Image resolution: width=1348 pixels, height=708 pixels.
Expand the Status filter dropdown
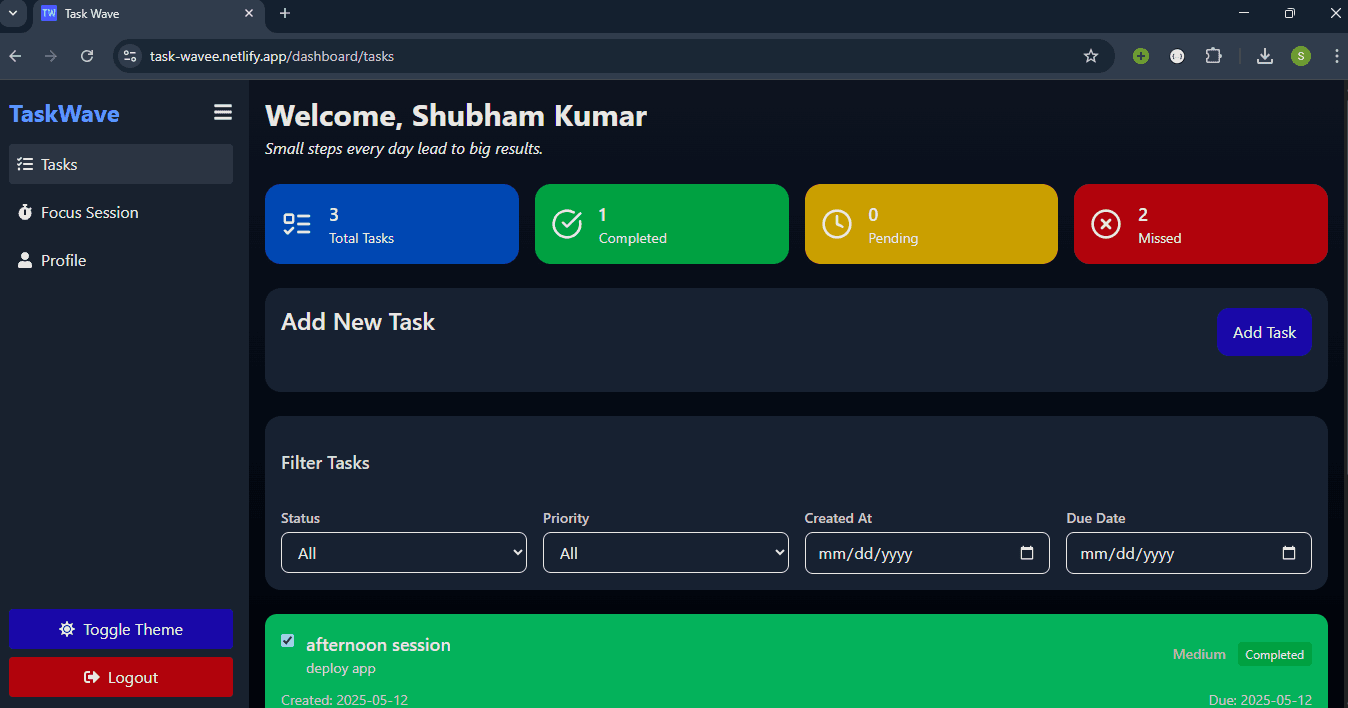tap(404, 553)
